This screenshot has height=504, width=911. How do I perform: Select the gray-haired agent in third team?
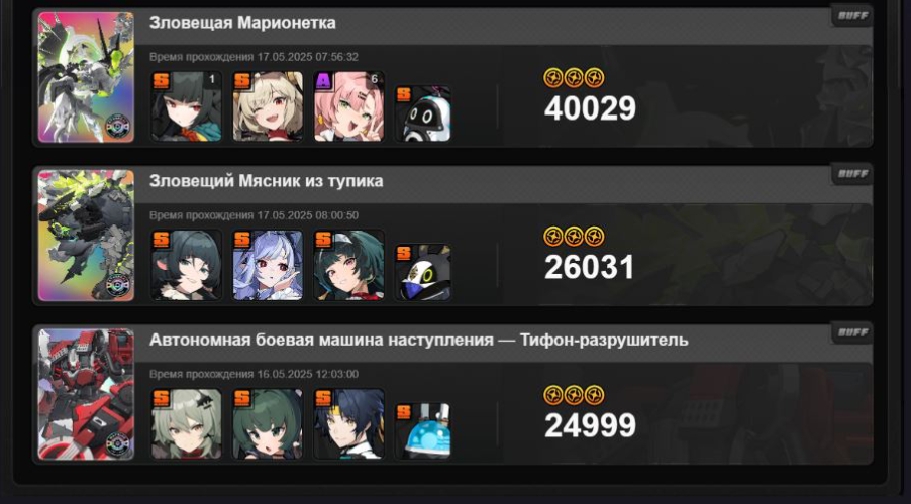(186, 424)
